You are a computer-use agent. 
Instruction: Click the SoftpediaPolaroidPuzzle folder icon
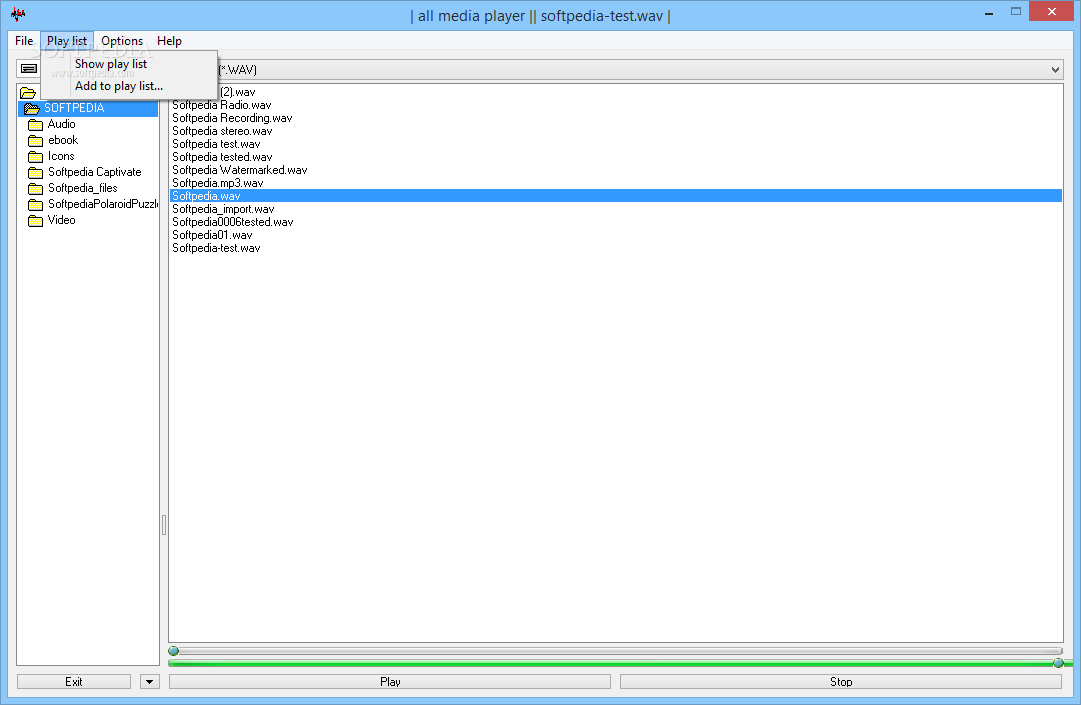35,205
